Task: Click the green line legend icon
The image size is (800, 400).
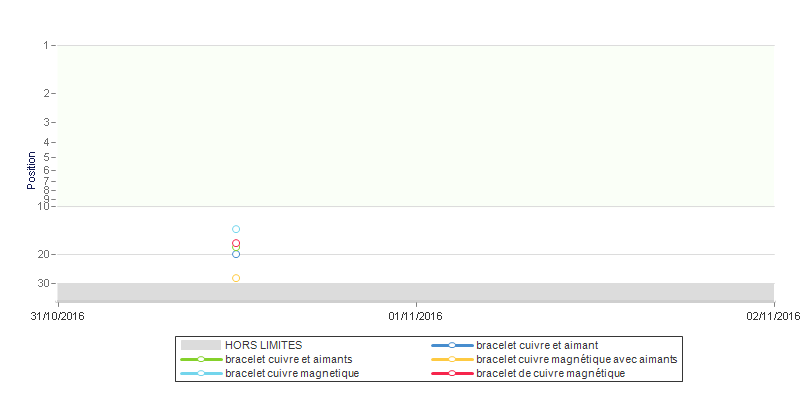Action: (201, 359)
